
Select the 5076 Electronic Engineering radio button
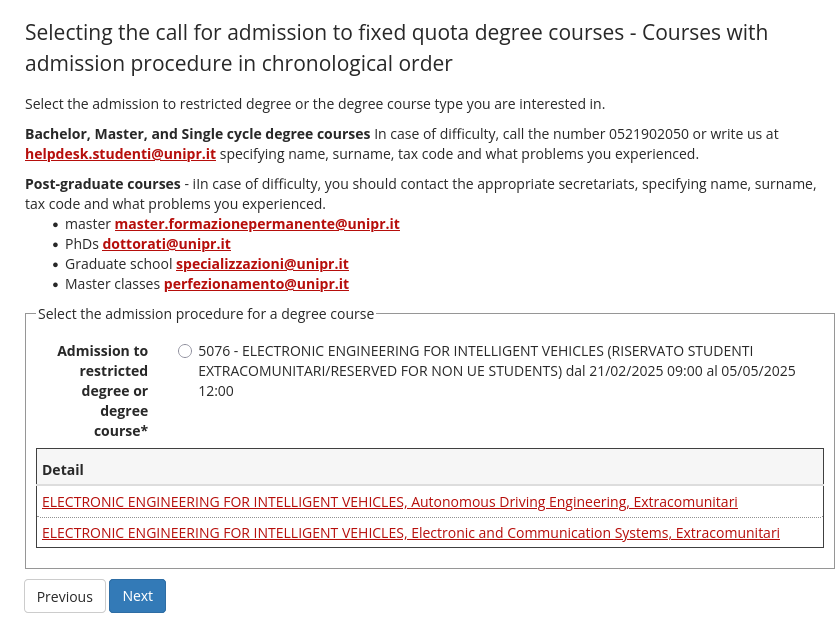(185, 351)
